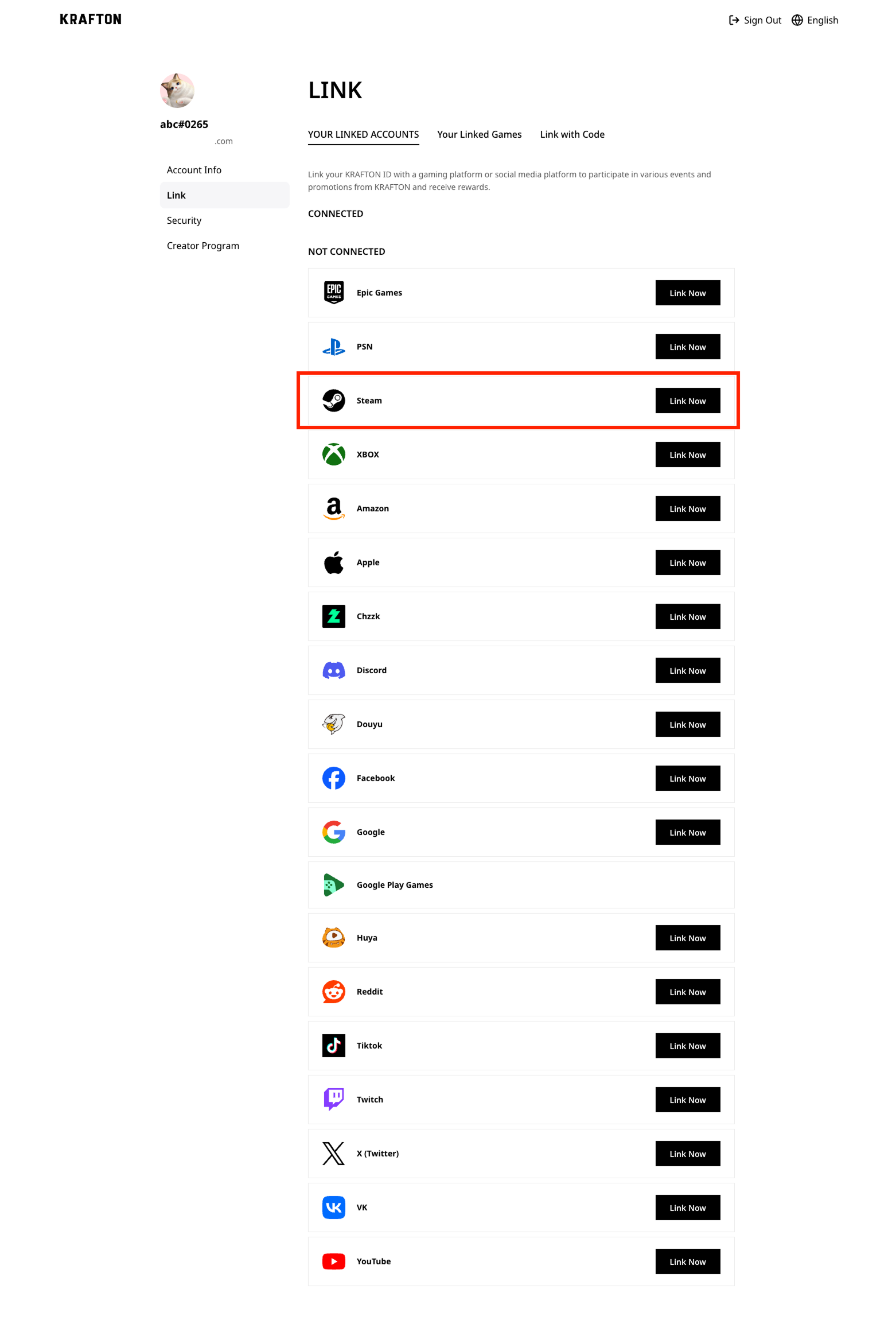Click the Google Play Games icon
896x1328 pixels.
tap(333, 885)
